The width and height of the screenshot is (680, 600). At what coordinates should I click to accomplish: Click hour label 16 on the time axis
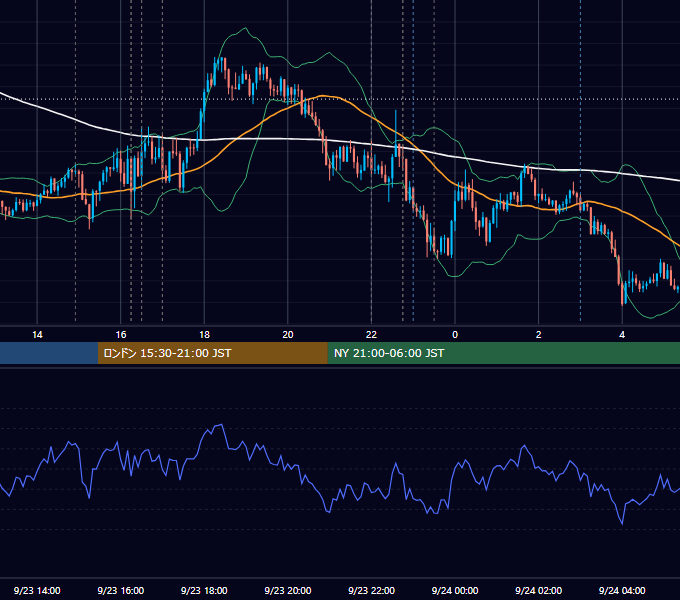pos(121,335)
